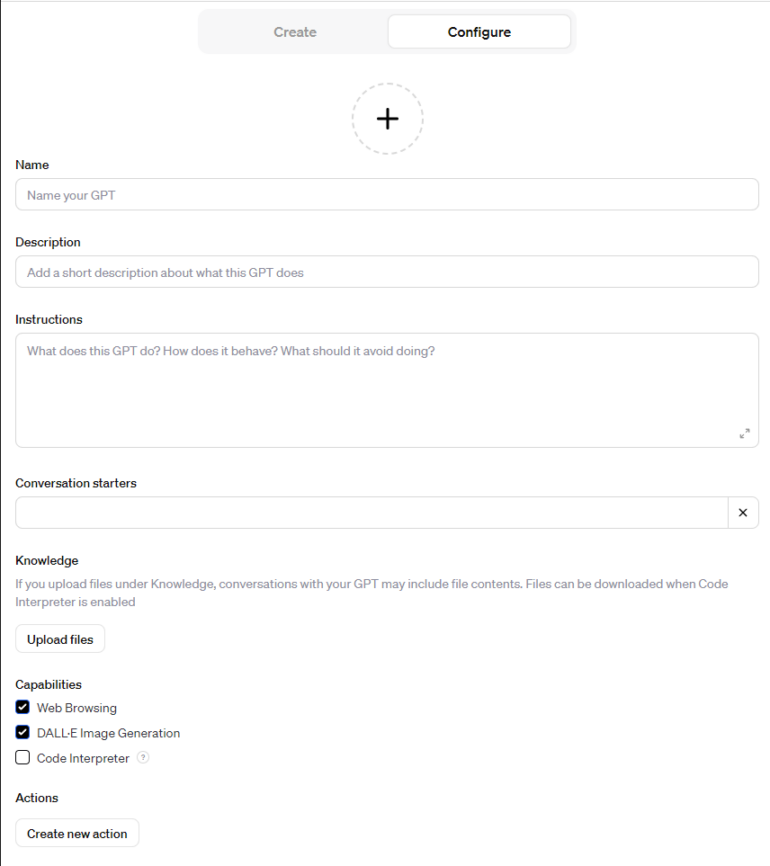
Task: Click the plus icon to upload a GPT profile image
Action: pyautogui.click(x=387, y=118)
